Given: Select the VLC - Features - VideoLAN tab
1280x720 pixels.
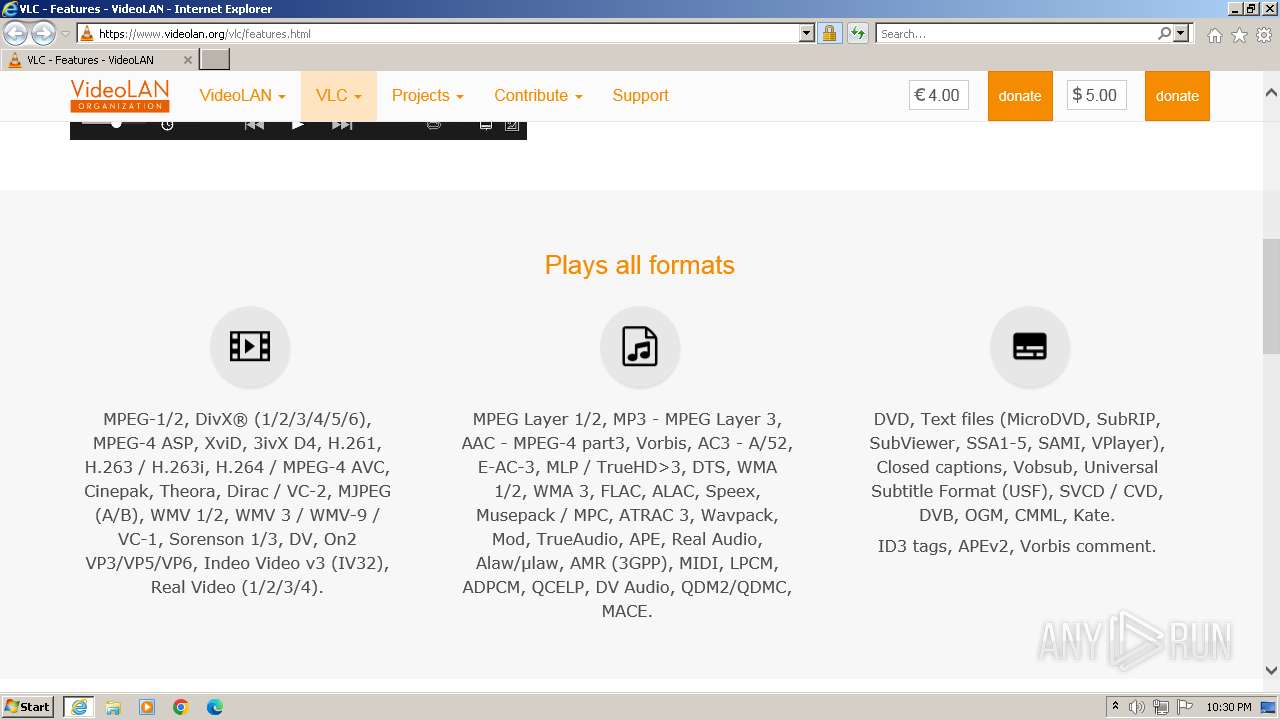Looking at the screenshot, I should pyautogui.click(x=100, y=59).
